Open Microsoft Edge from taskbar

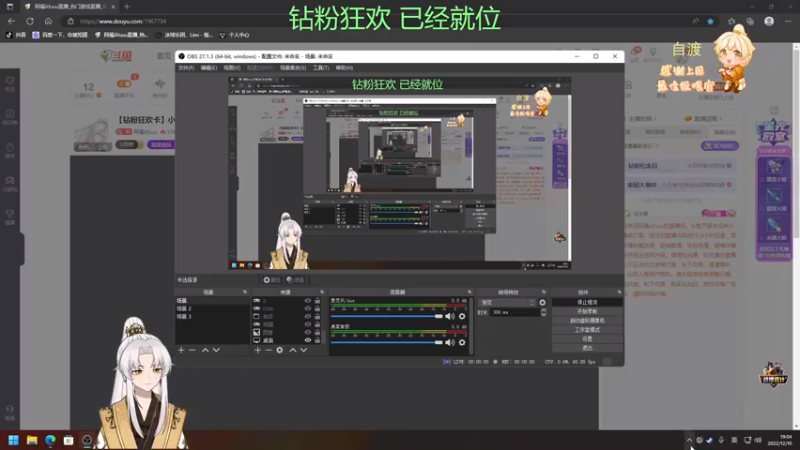coord(50,440)
